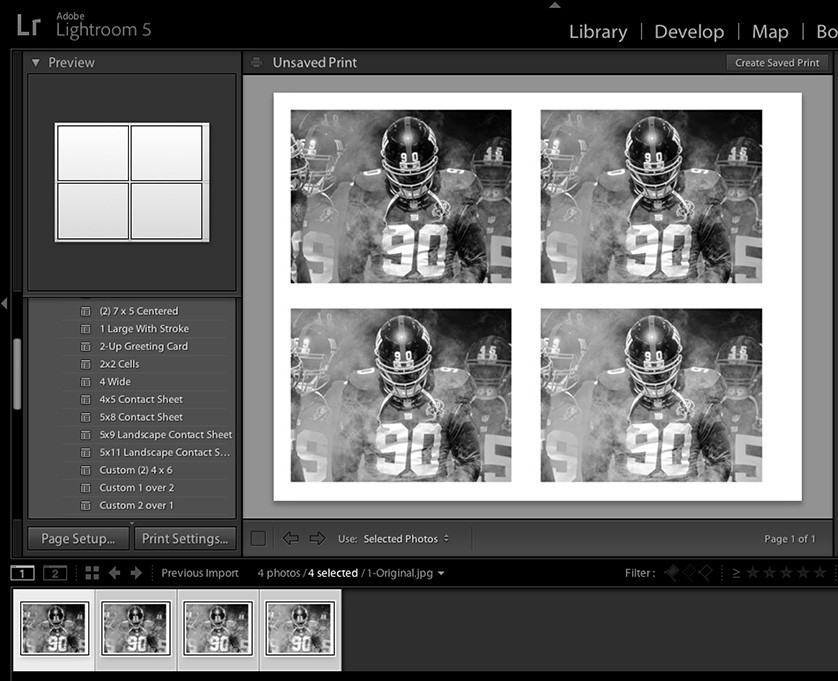This screenshot has width=838, height=681.
Task: Toggle the flagged photos filter
Action: coord(673,573)
